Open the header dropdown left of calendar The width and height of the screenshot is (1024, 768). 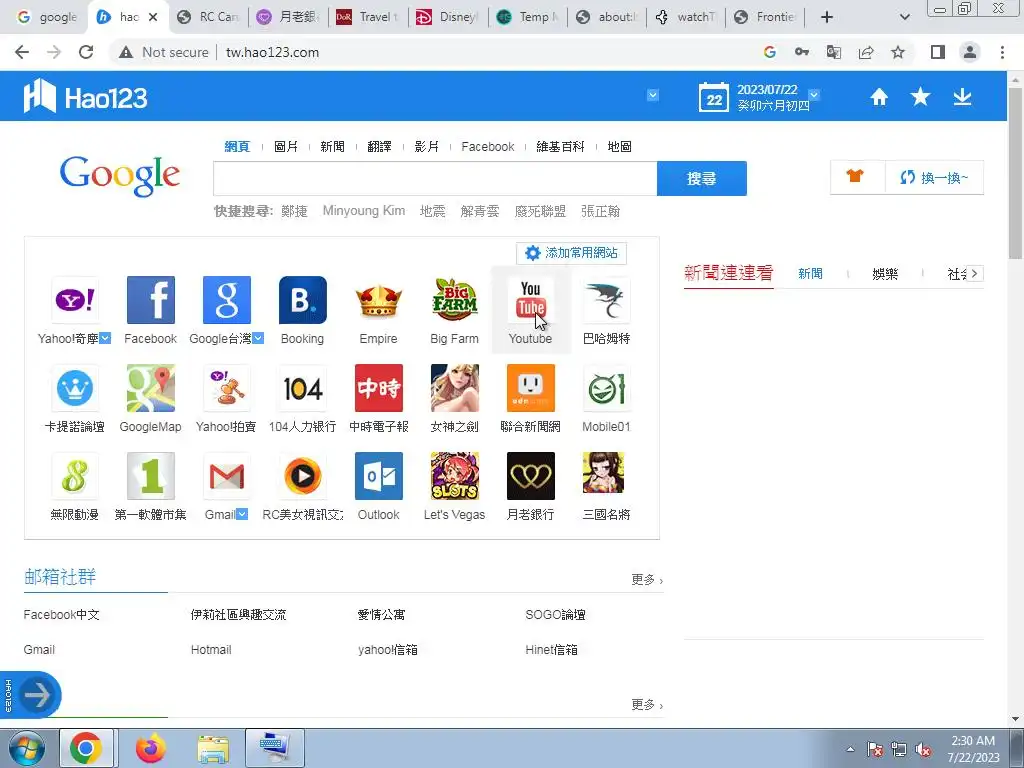pyautogui.click(x=652, y=95)
